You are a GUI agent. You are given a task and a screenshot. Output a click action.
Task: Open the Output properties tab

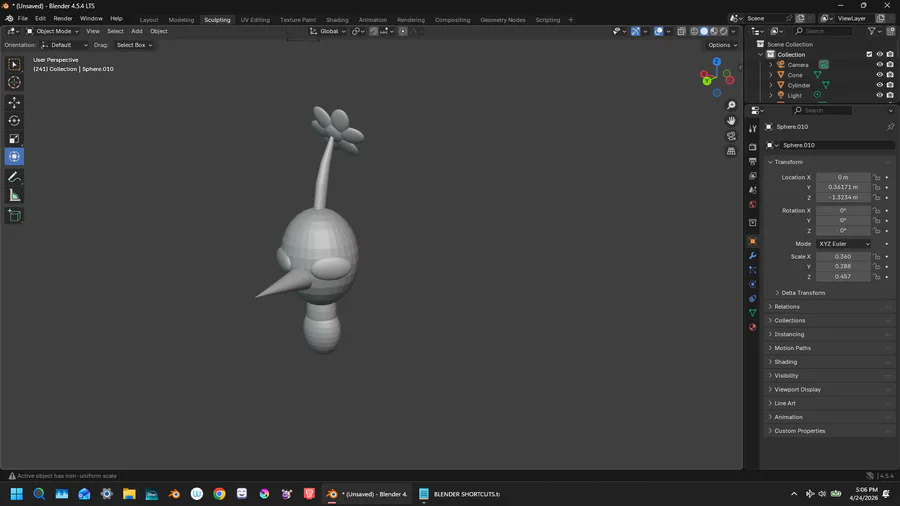[x=752, y=161]
